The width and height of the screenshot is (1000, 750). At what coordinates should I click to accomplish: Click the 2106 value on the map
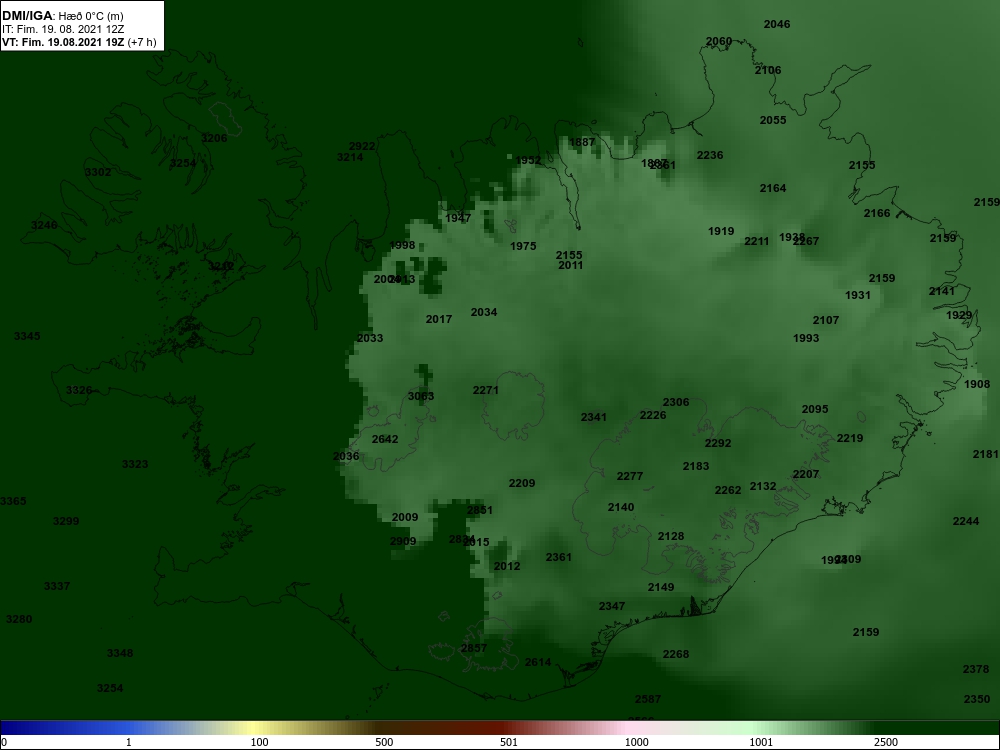click(x=768, y=70)
